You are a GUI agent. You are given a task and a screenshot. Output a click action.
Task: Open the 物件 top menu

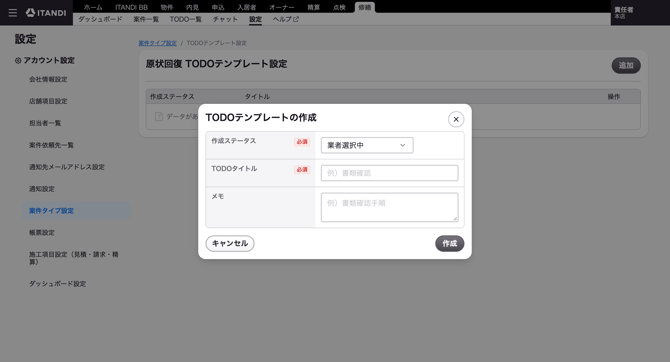[167, 7]
